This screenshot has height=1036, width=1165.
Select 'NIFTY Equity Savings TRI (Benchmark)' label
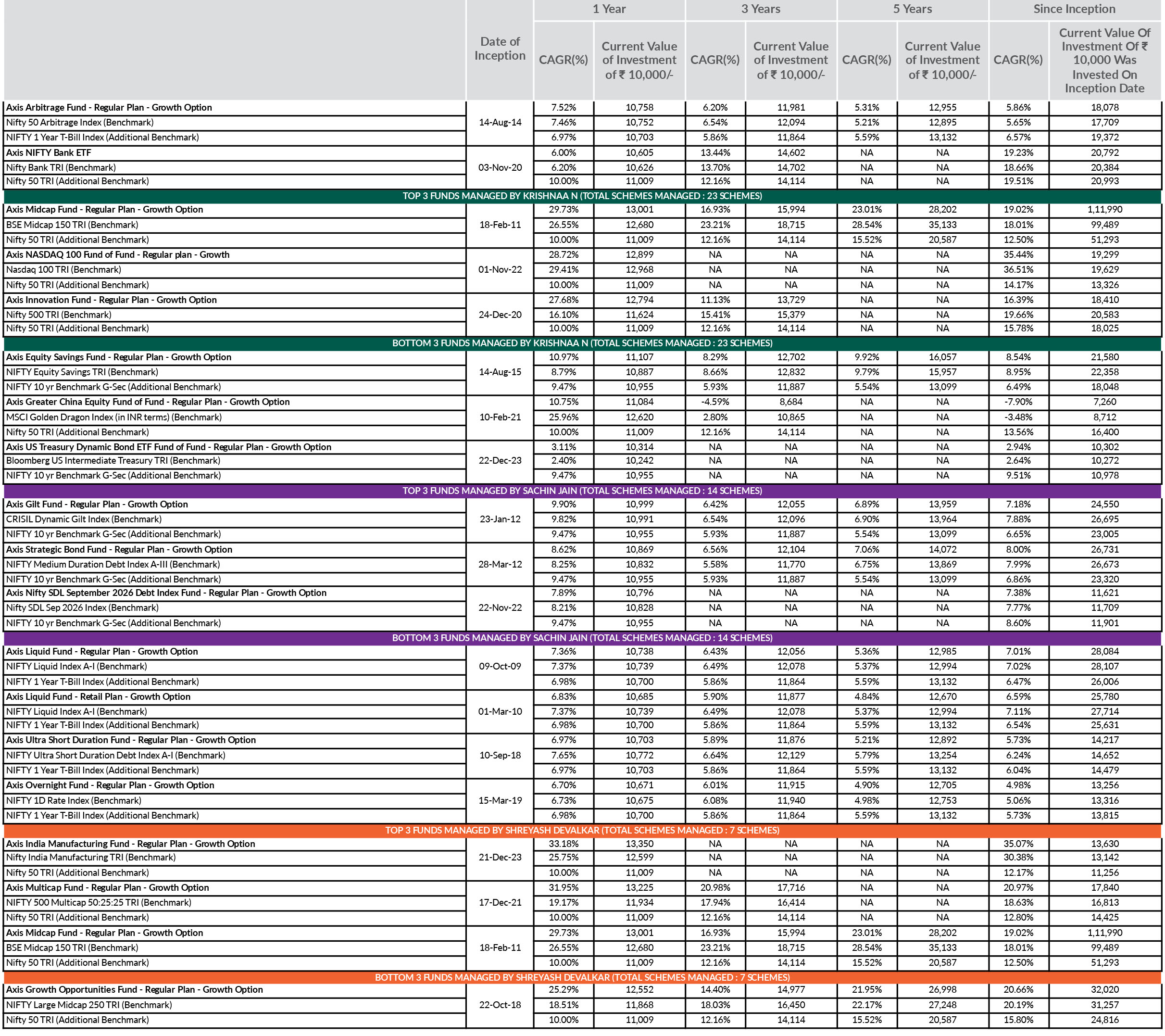tap(82, 372)
